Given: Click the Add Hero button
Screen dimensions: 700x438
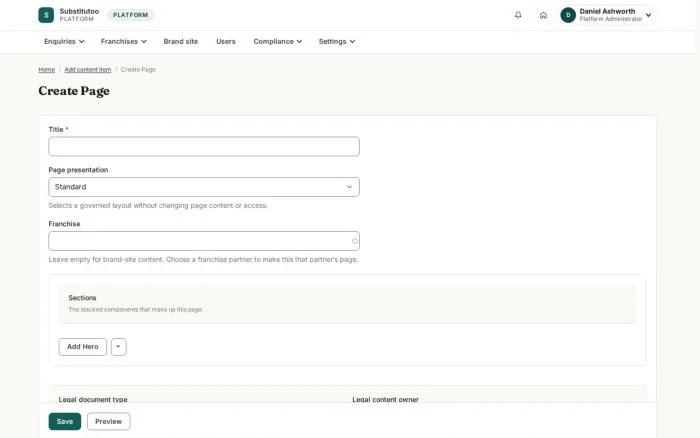Looking at the screenshot, I should click(83, 347).
